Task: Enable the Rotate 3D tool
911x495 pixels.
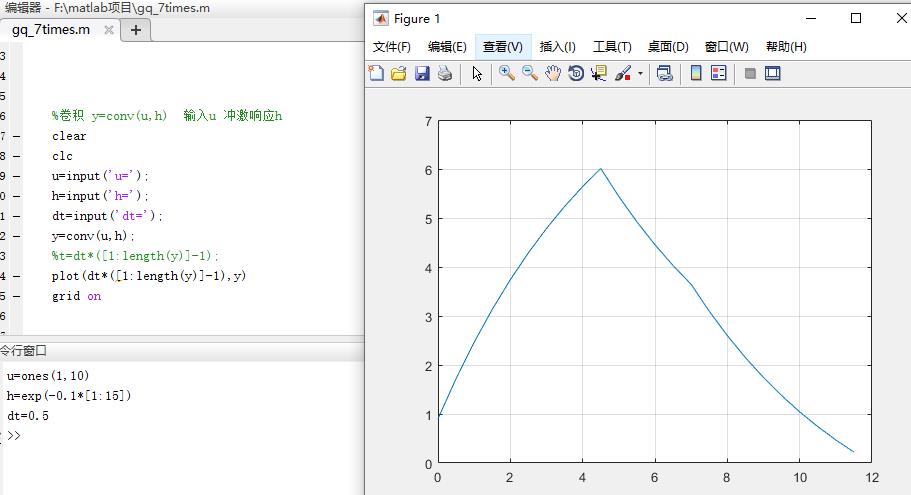Action: (576, 73)
